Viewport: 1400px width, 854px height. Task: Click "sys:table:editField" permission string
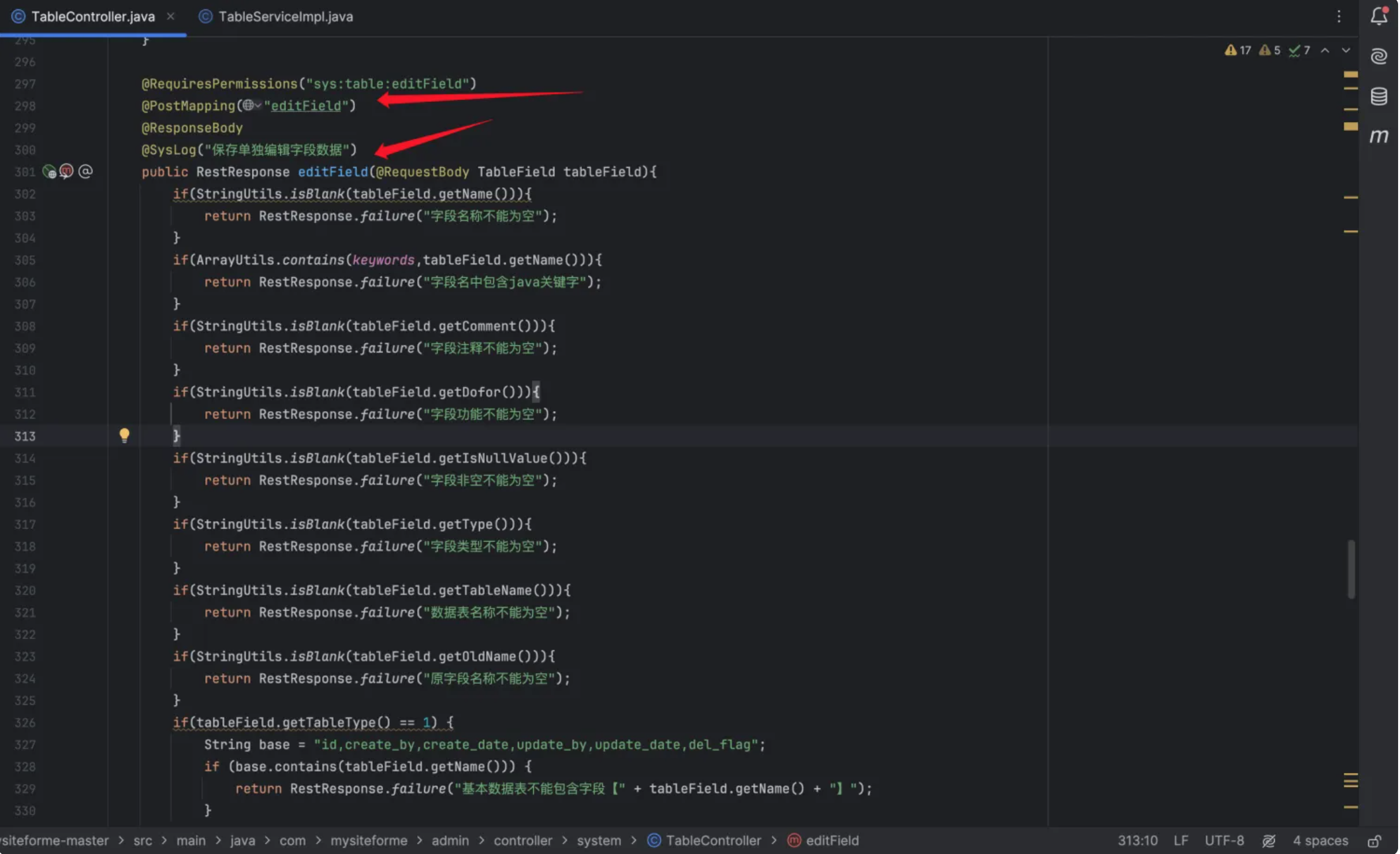click(x=387, y=84)
